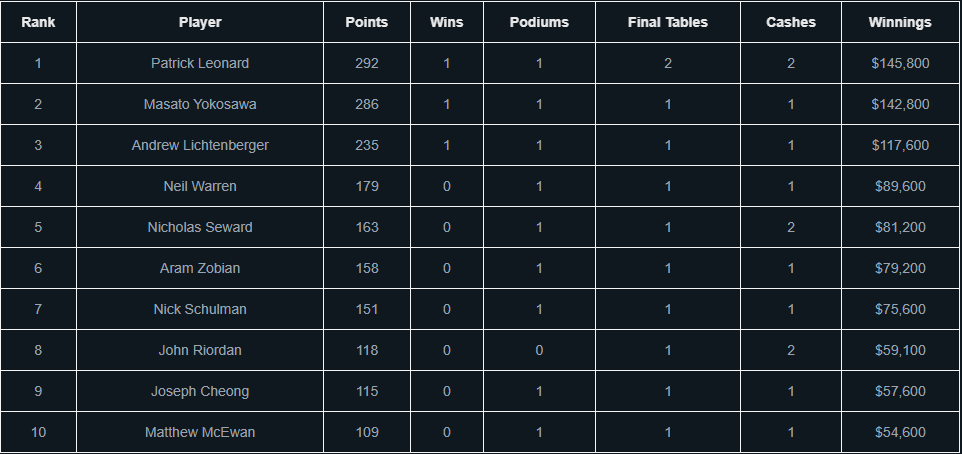Click Joseph Cheong's name
Viewport: 962px width, 454px height.
click(x=200, y=391)
